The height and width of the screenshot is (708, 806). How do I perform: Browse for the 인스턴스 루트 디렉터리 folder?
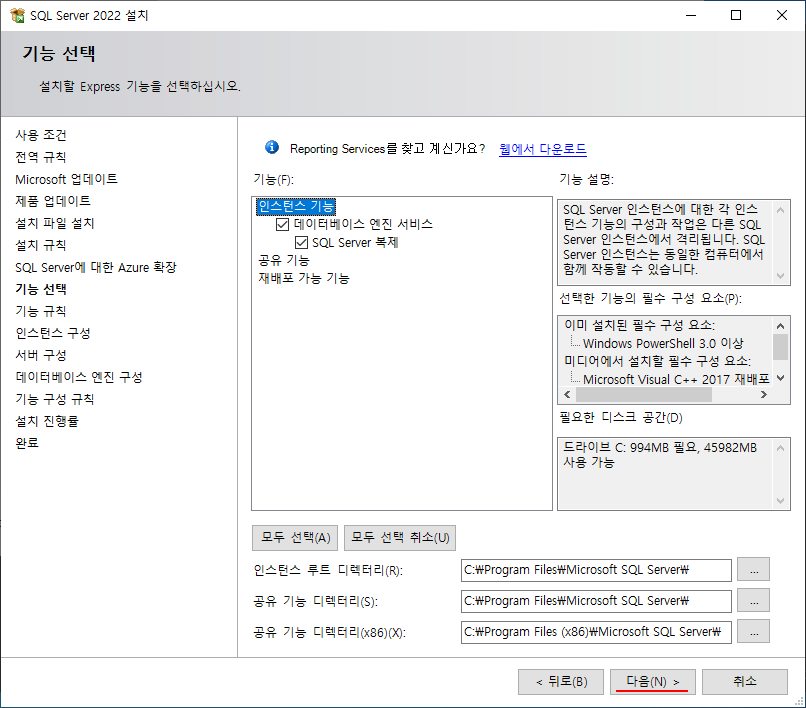coord(753,570)
